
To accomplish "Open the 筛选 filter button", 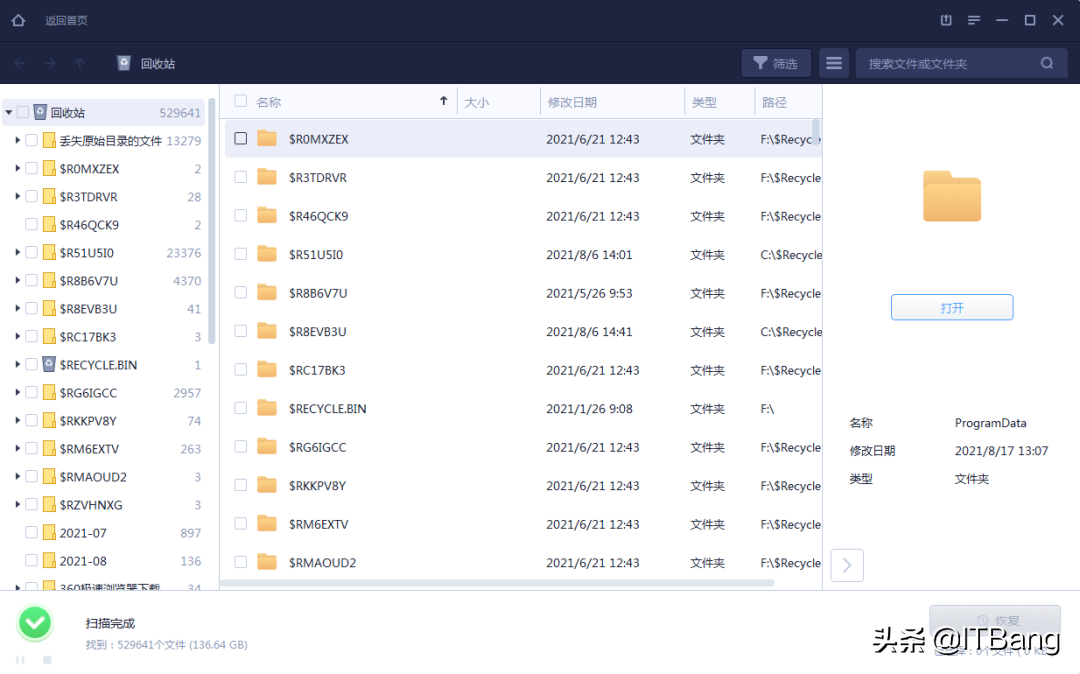I will [x=775, y=63].
